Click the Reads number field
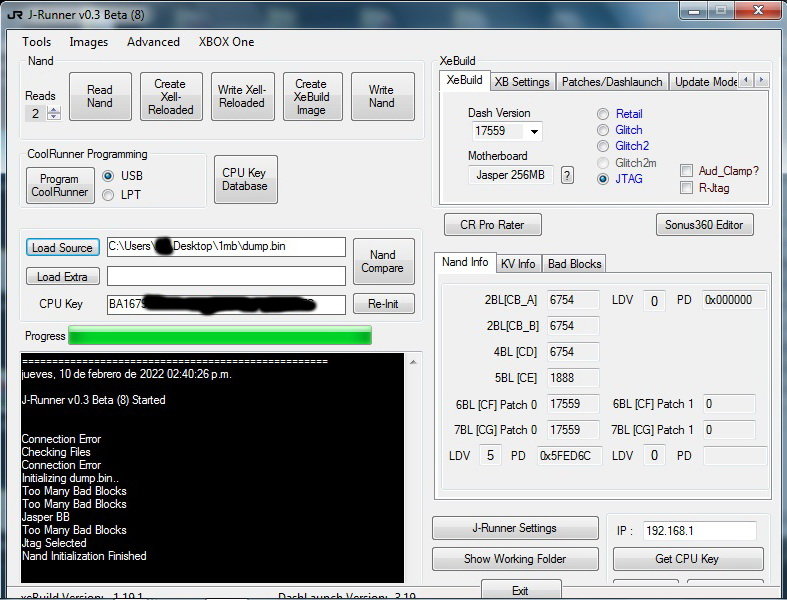Image resolution: width=787 pixels, height=600 pixels. 36,113
